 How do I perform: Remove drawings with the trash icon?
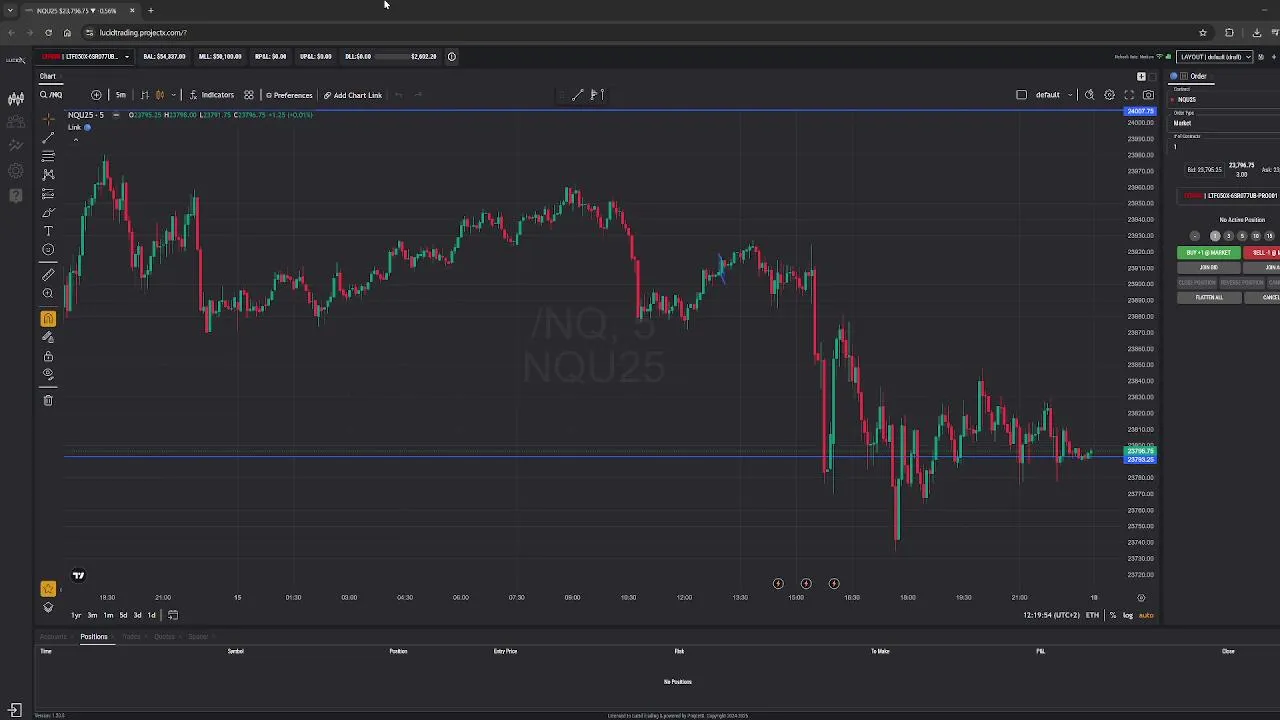tap(48, 400)
